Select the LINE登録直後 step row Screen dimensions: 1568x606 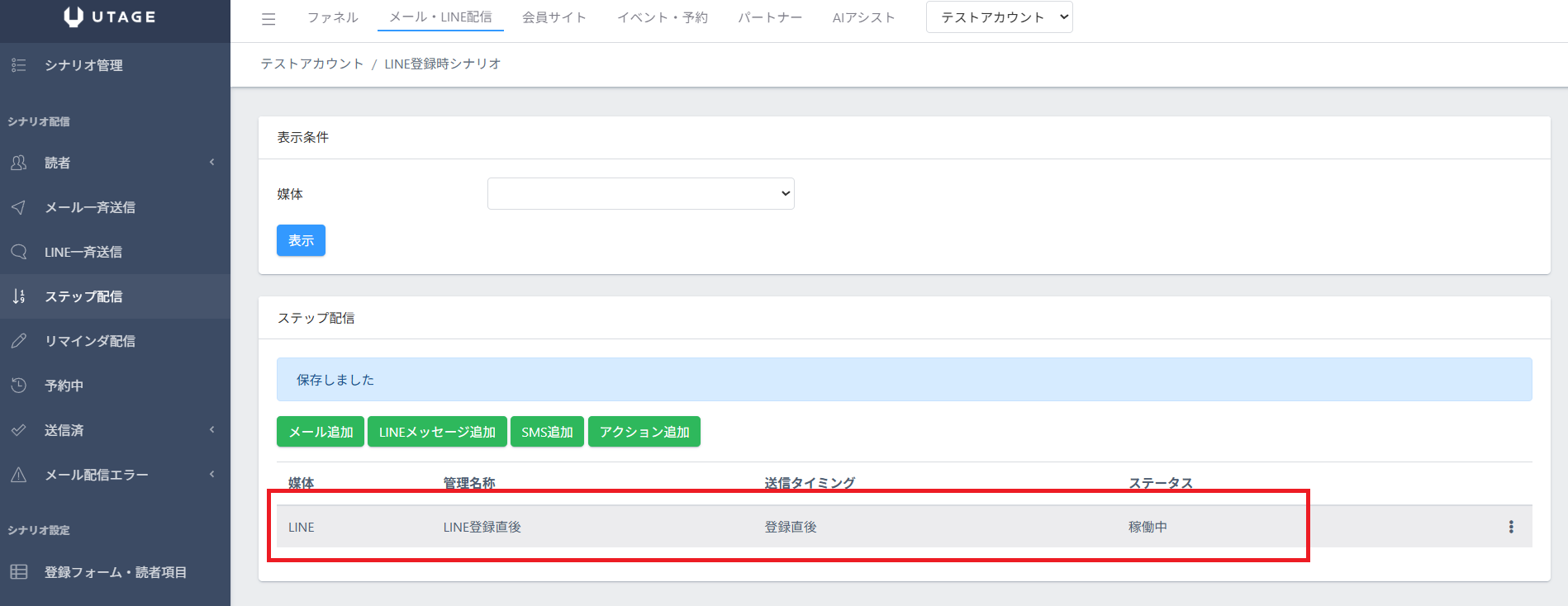click(x=482, y=527)
